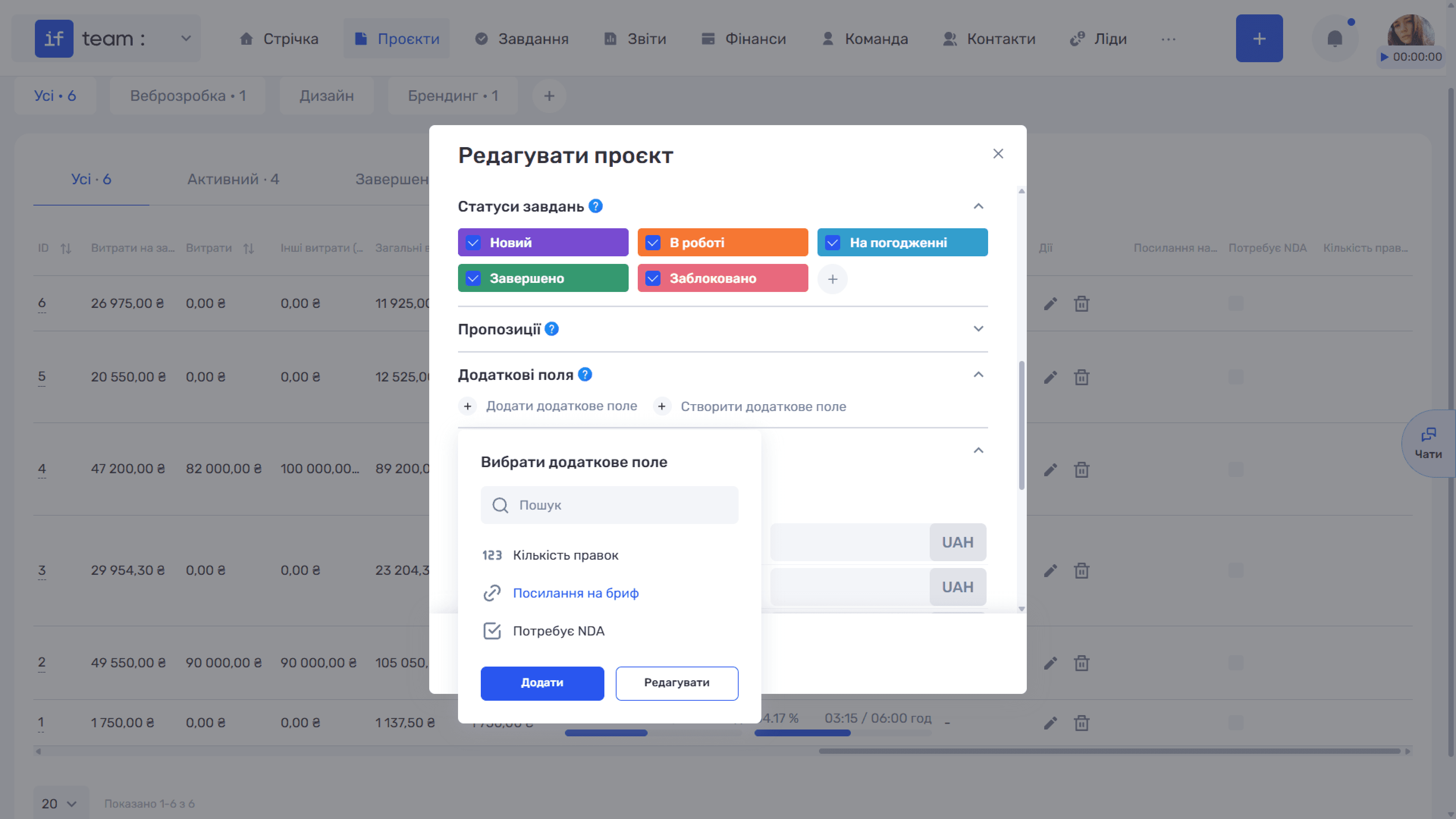Open the Чати side panel
The width and height of the screenshot is (1456, 819).
pyautogui.click(x=1428, y=443)
